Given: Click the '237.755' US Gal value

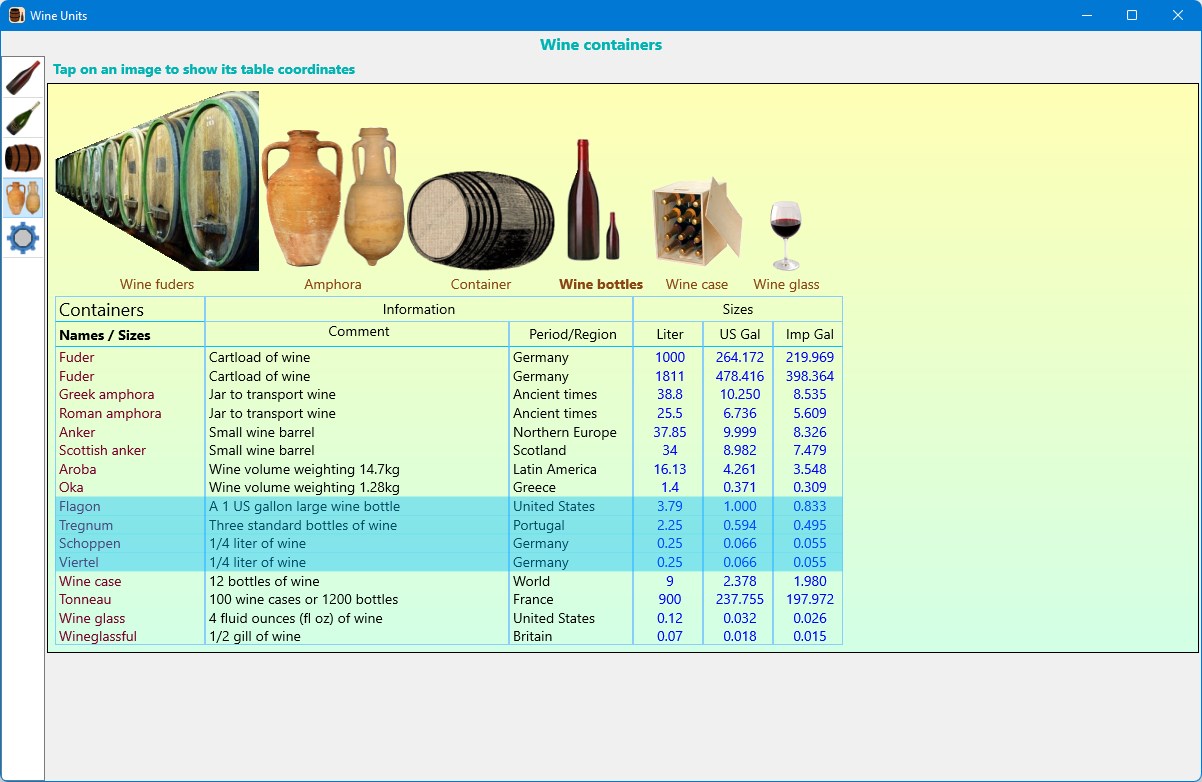Looking at the screenshot, I should click(740, 599).
